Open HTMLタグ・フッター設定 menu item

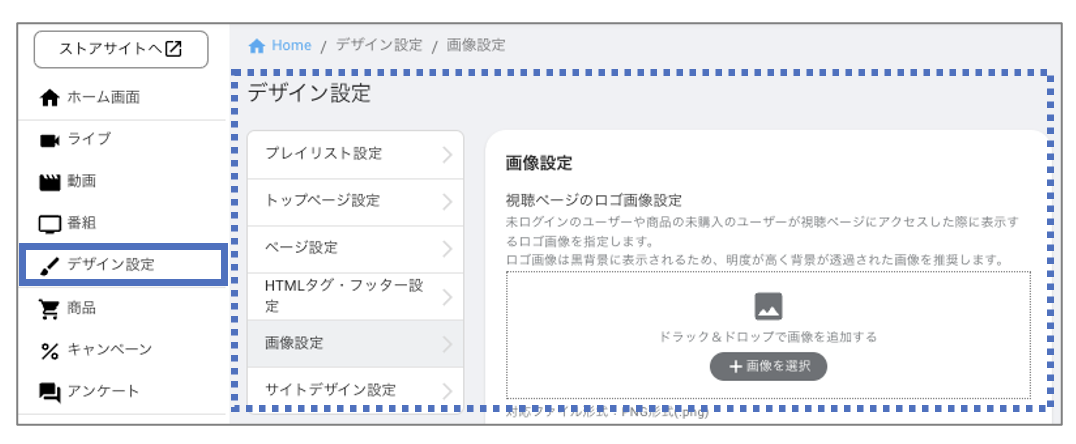355,296
